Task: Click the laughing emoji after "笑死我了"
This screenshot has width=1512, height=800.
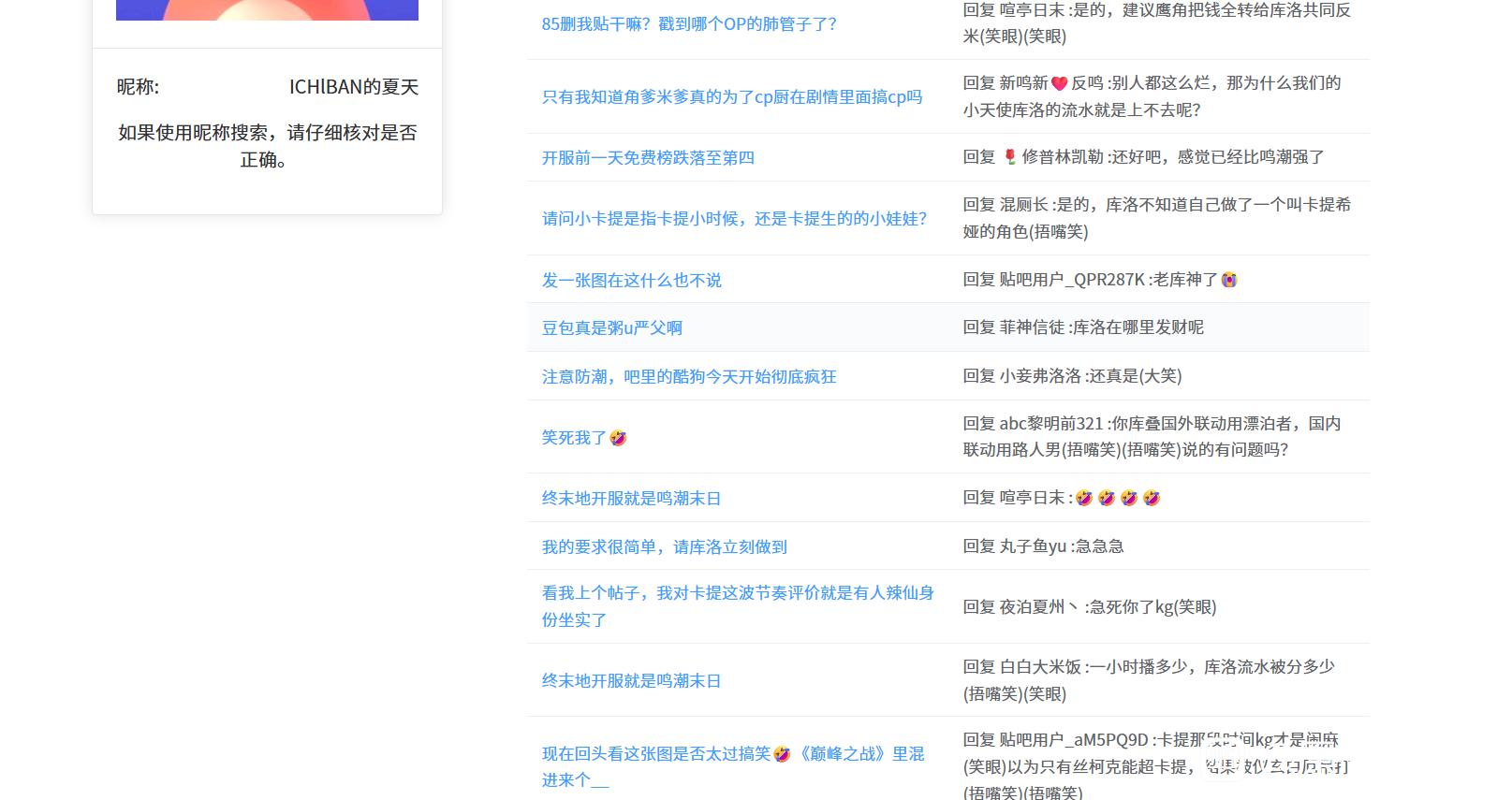Action: pyautogui.click(x=618, y=438)
